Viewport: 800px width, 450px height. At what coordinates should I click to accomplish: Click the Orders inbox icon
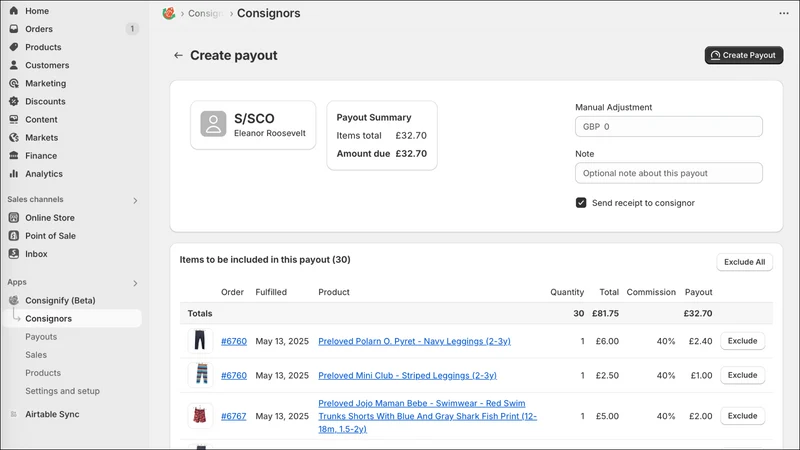[x=14, y=29]
